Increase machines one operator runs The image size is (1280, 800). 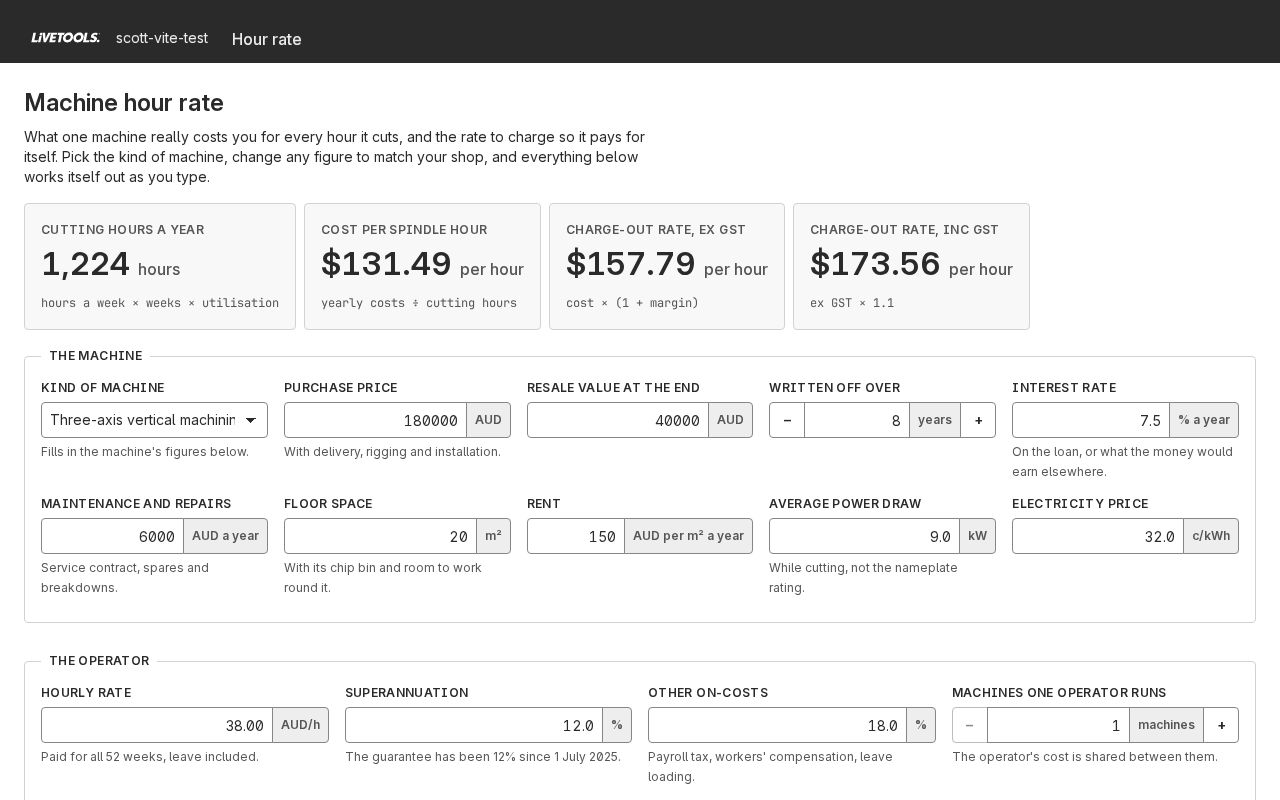tap(1221, 725)
